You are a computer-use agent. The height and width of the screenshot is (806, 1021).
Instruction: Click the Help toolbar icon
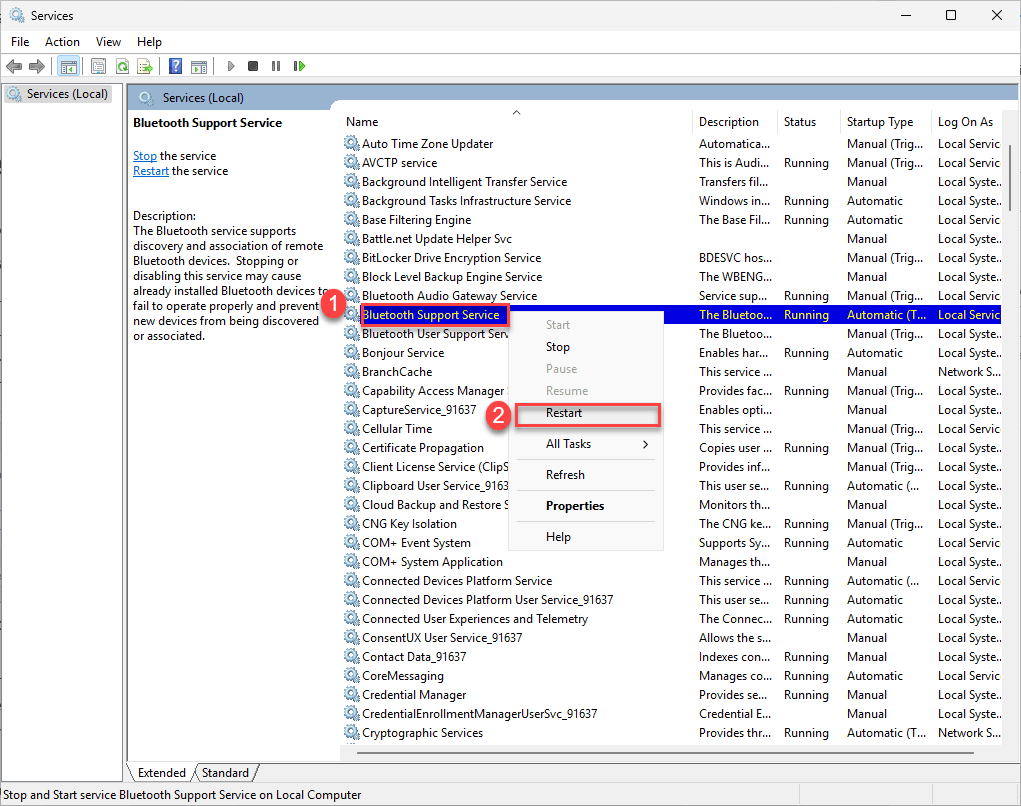tap(175, 66)
